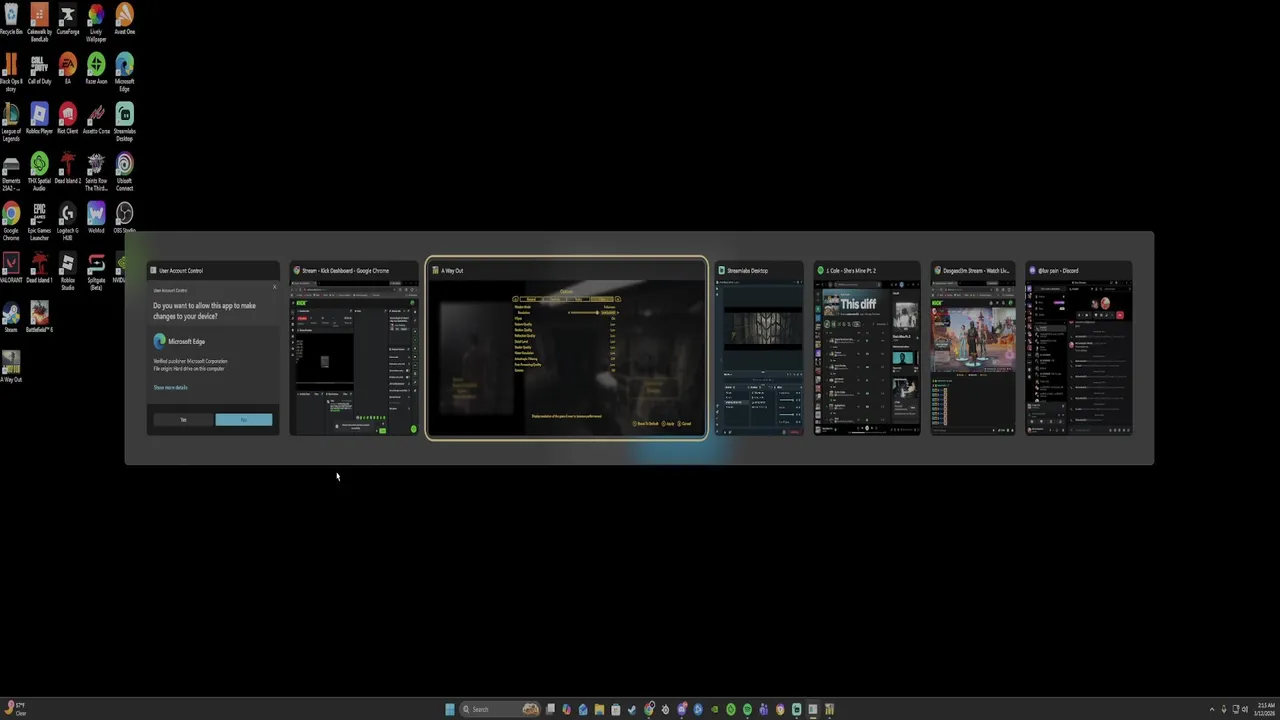This screenshot has height=720, width=1280.
Task: Select Call of Duty desktop shortcut
Action: coord(39,70)
